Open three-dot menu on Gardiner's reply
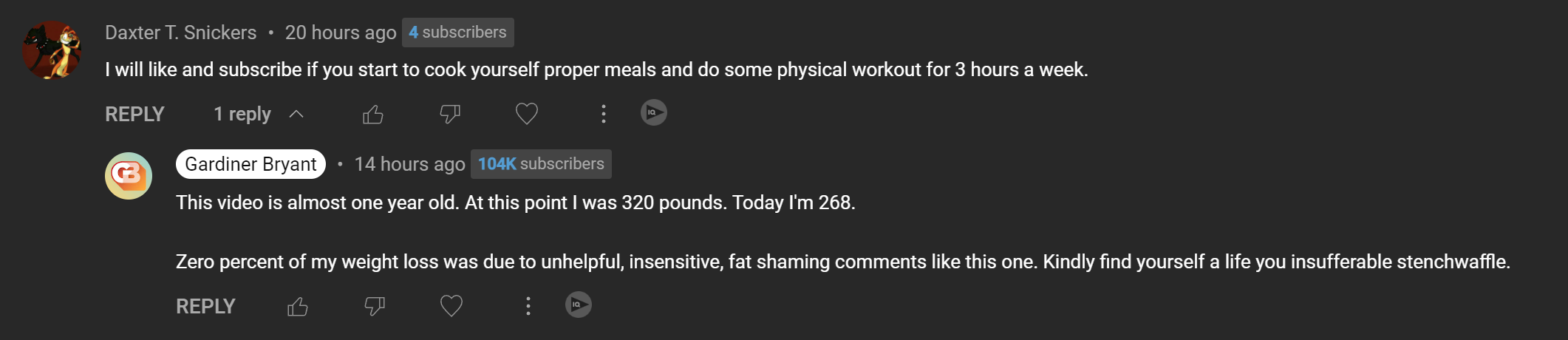This screenshot has width=1568, height=340. click(528, 306)
